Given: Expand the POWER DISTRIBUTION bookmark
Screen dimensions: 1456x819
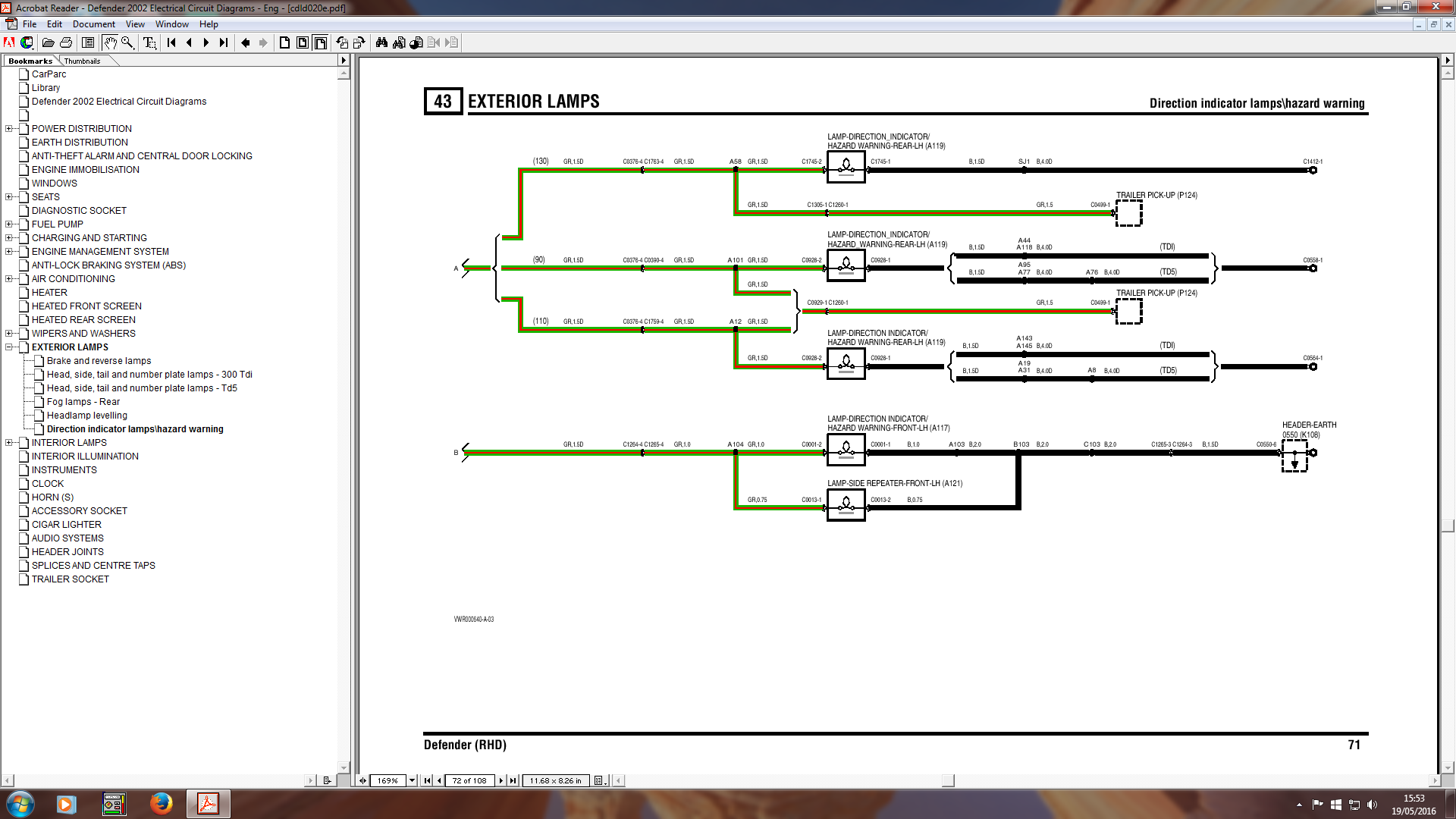Looking at the screenshot, I should (9, 129).
